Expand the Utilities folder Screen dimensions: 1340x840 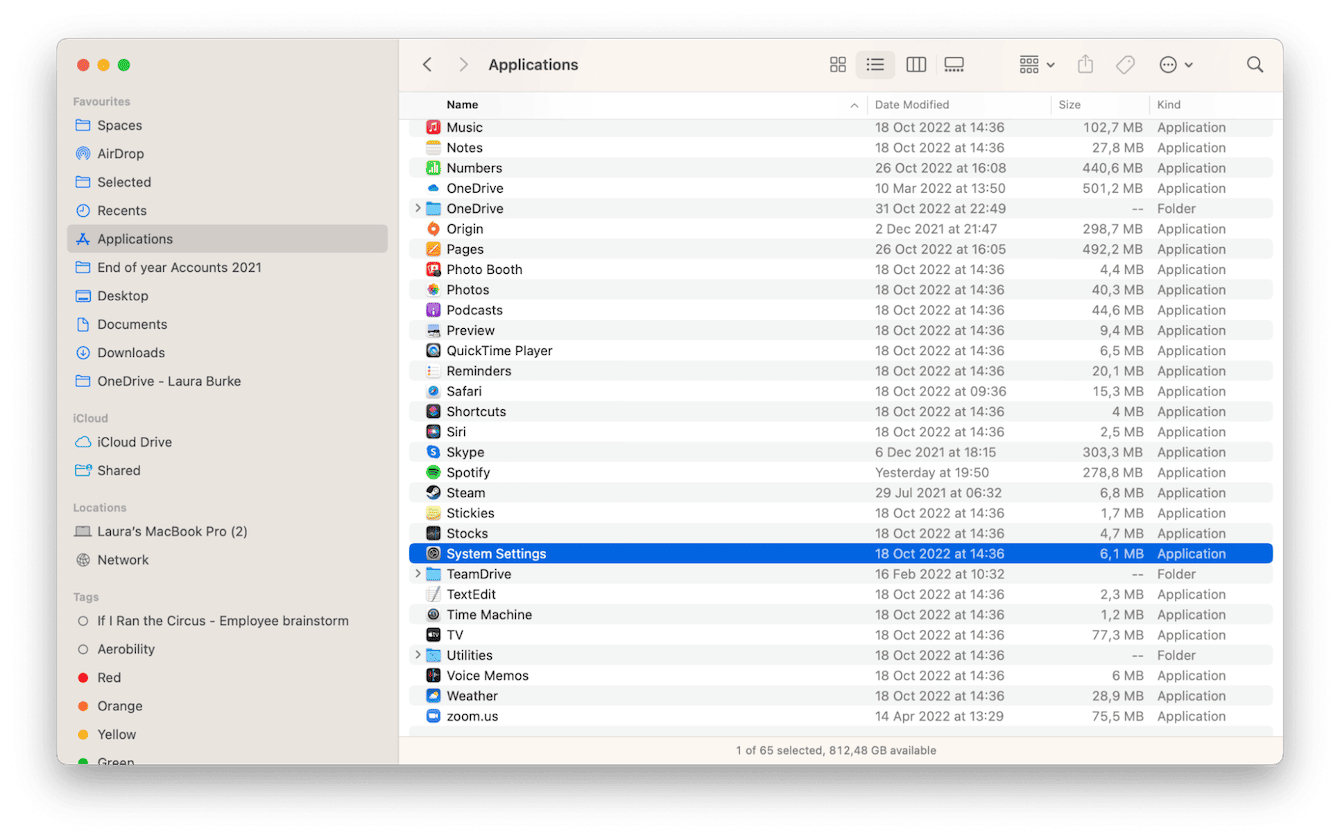pos(419,654)
